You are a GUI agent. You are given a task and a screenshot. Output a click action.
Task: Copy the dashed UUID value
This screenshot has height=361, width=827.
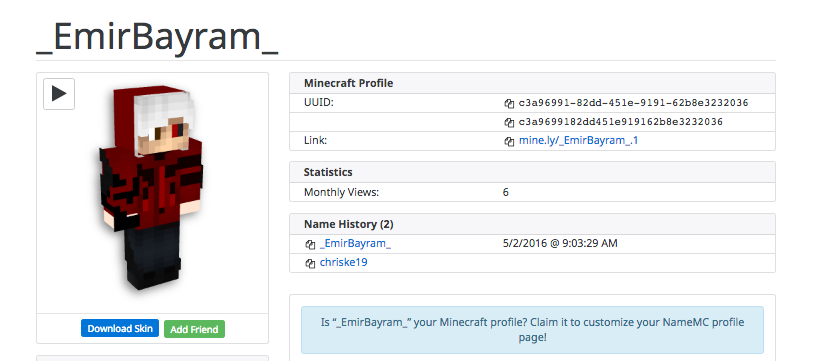coord(509,103)
